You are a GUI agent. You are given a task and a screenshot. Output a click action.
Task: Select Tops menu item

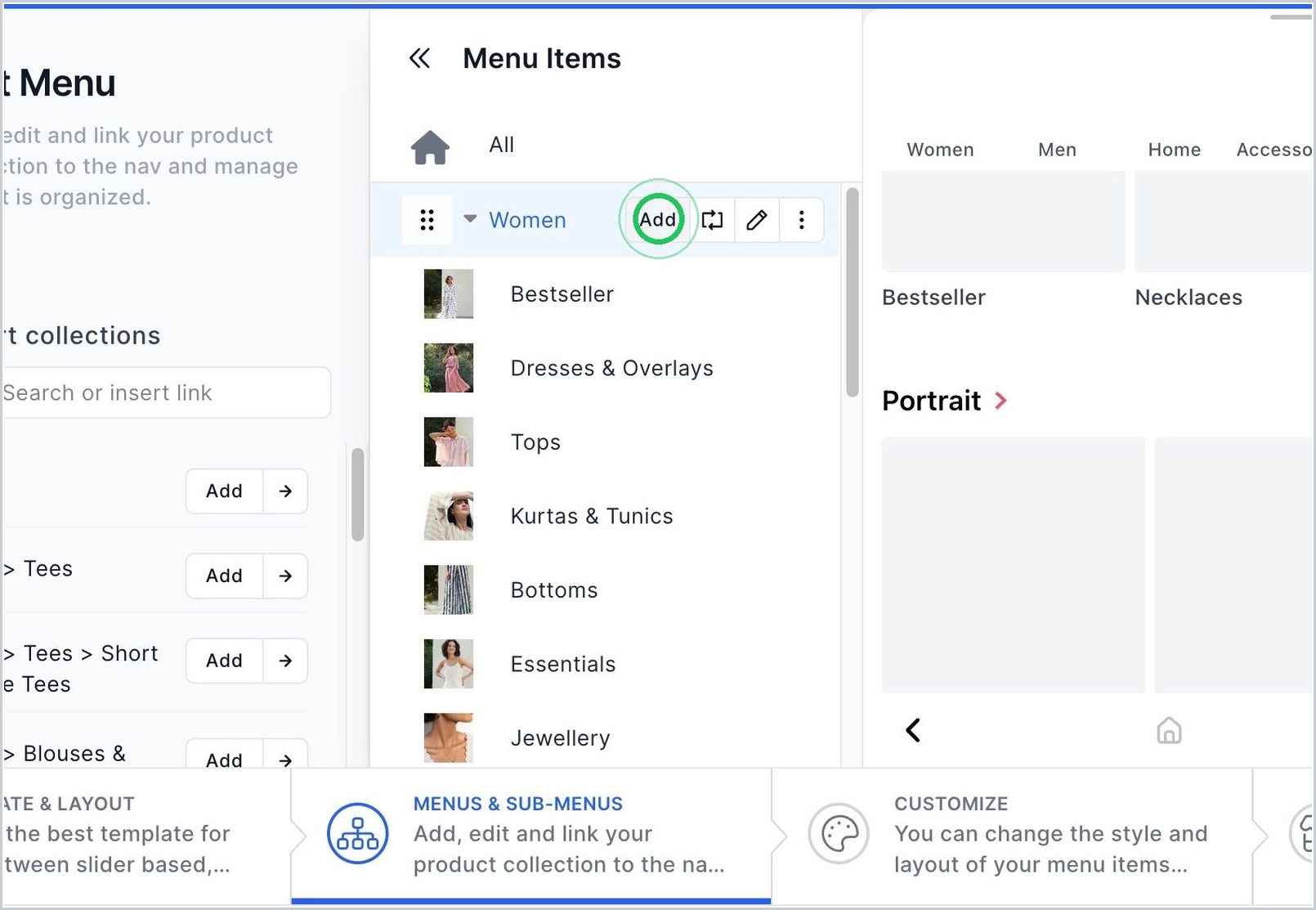pos(535,442)
